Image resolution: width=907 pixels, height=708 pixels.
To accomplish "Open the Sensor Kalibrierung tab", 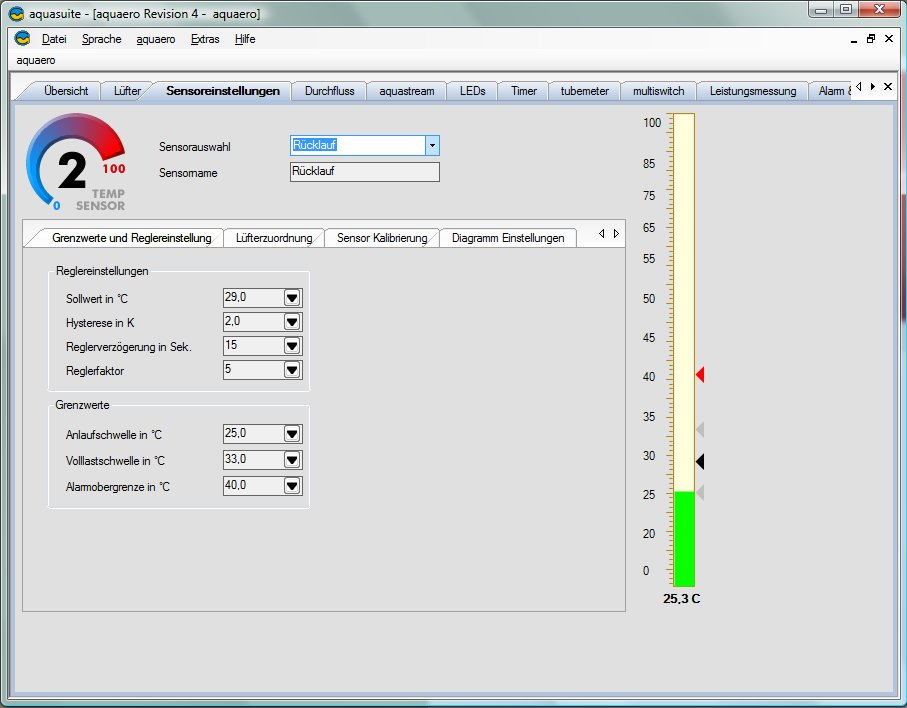I will 382,238.
